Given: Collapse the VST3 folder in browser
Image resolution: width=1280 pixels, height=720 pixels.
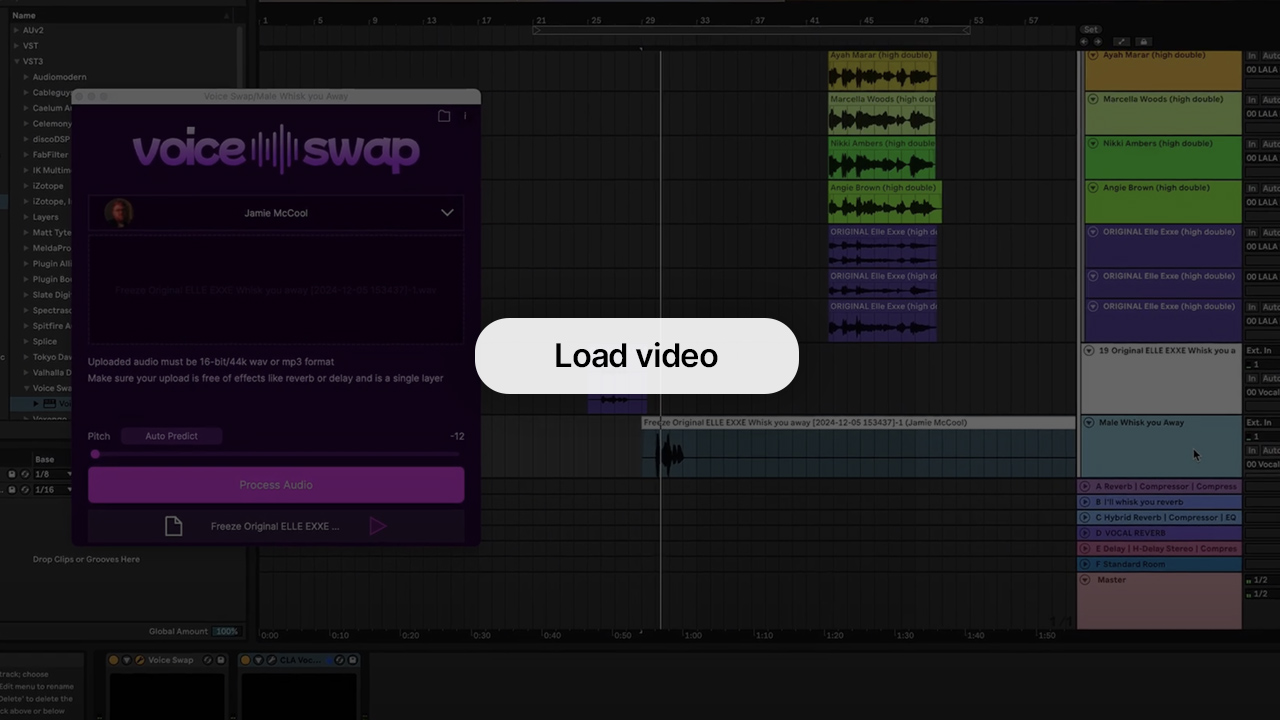Looking at the screenshot, I should click(x=16, y=61).
